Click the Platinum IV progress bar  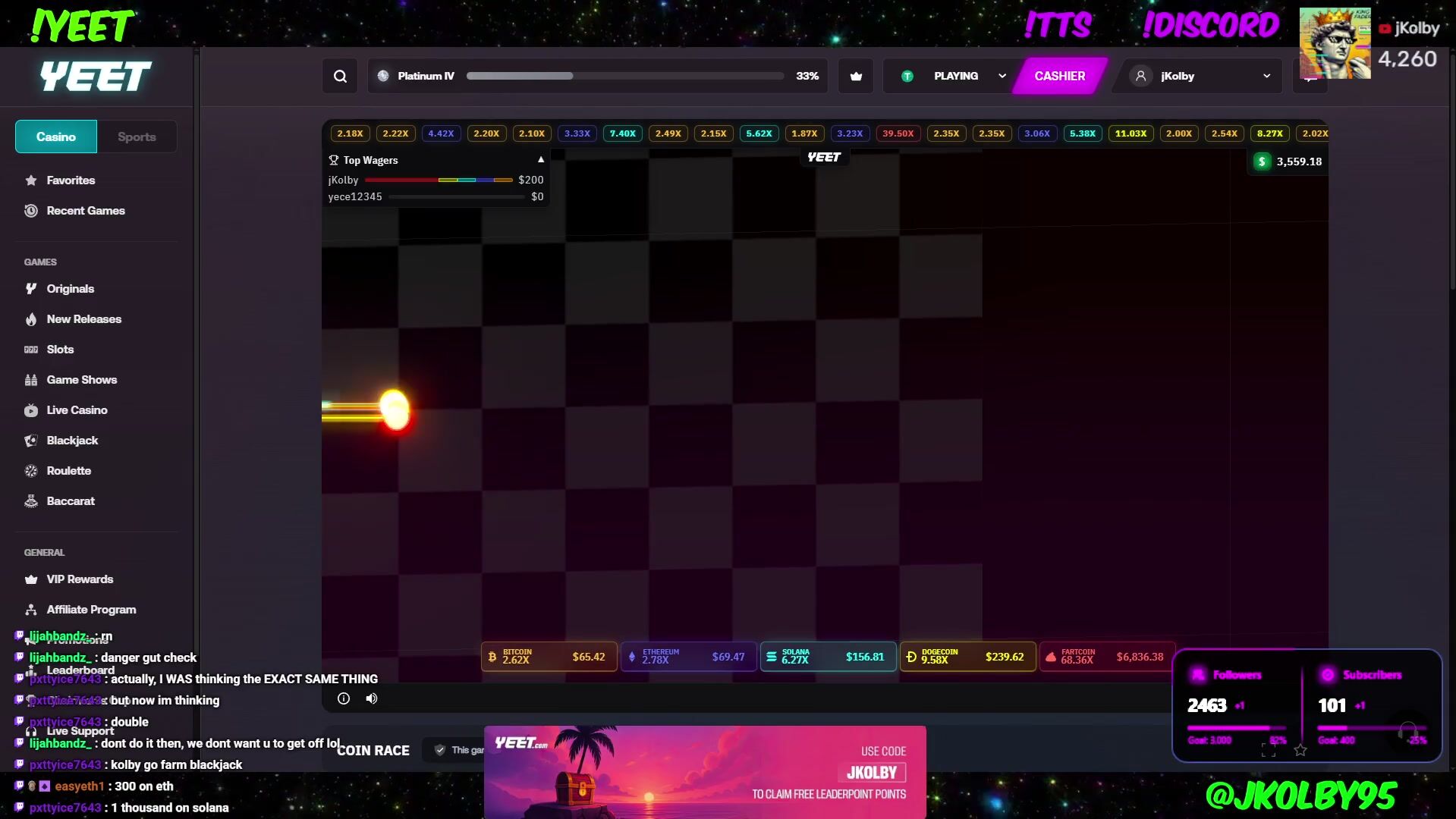[625, 76]
